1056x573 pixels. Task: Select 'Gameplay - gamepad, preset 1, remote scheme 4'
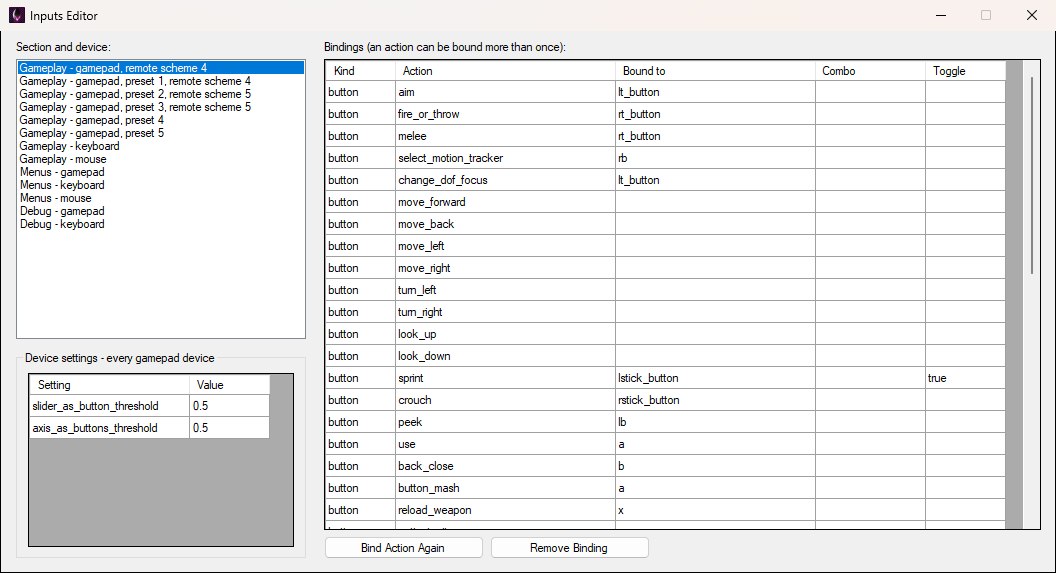tap(161, 81)
